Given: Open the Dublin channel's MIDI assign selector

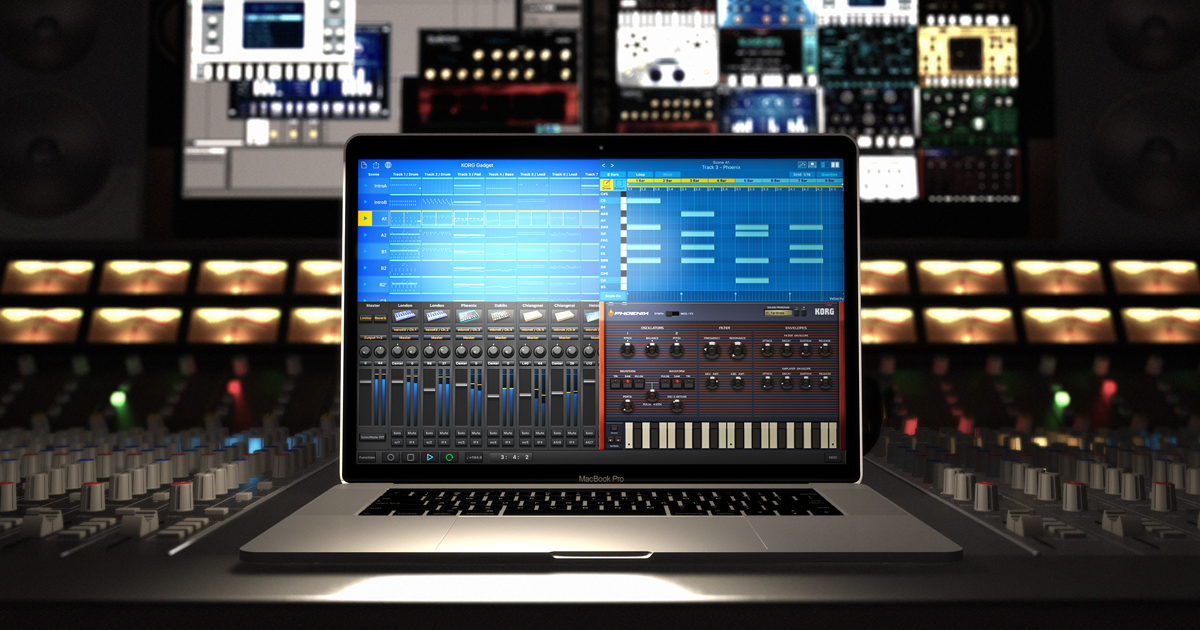Looking at the screenshot, I should tap(501, 329).
